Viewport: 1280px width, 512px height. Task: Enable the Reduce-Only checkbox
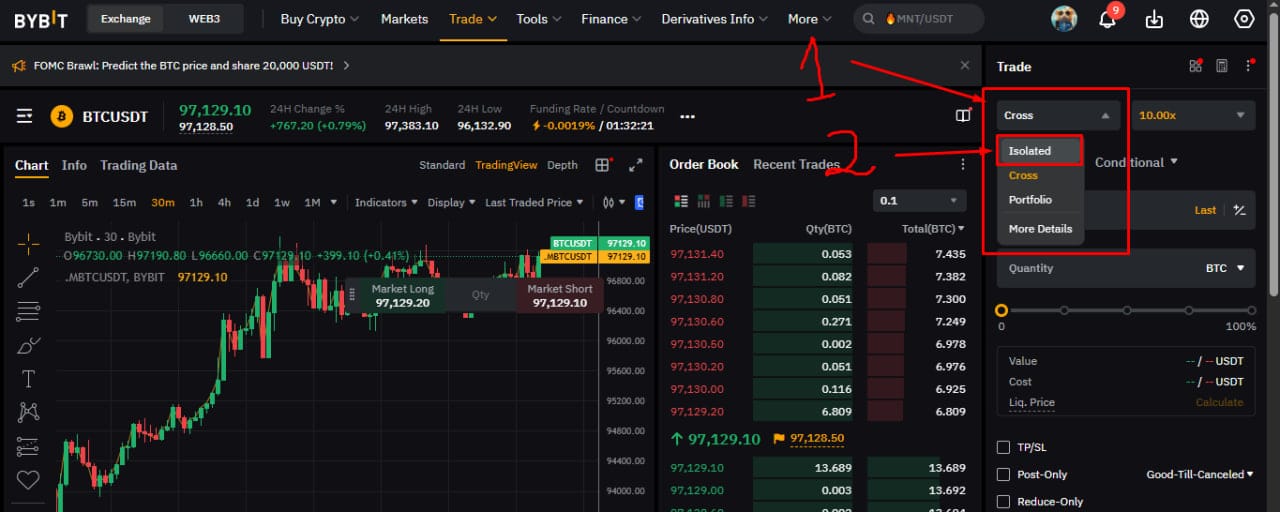(x=1004, y=501)
